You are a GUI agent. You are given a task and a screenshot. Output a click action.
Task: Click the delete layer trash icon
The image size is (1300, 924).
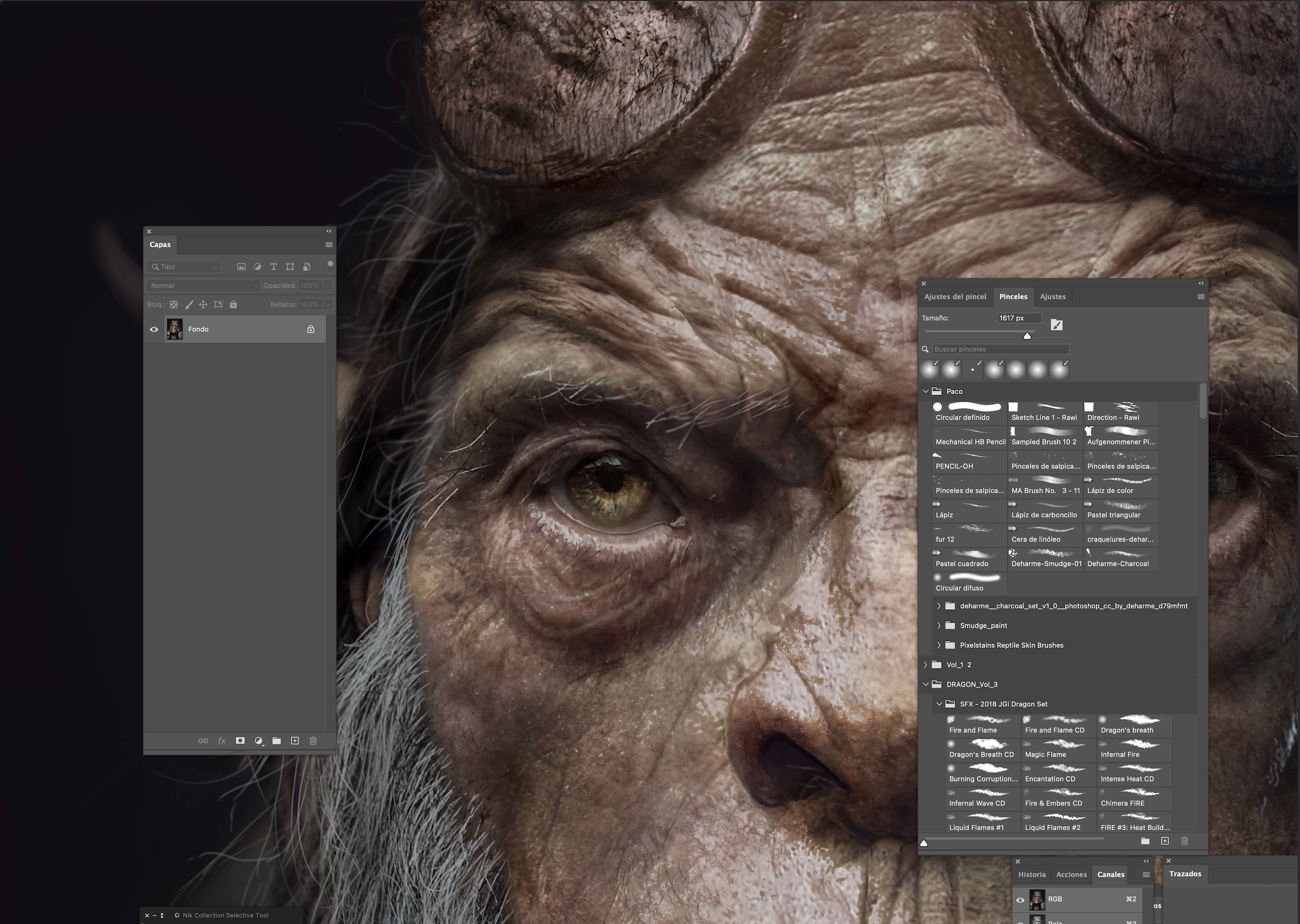(x=313, y=741)
